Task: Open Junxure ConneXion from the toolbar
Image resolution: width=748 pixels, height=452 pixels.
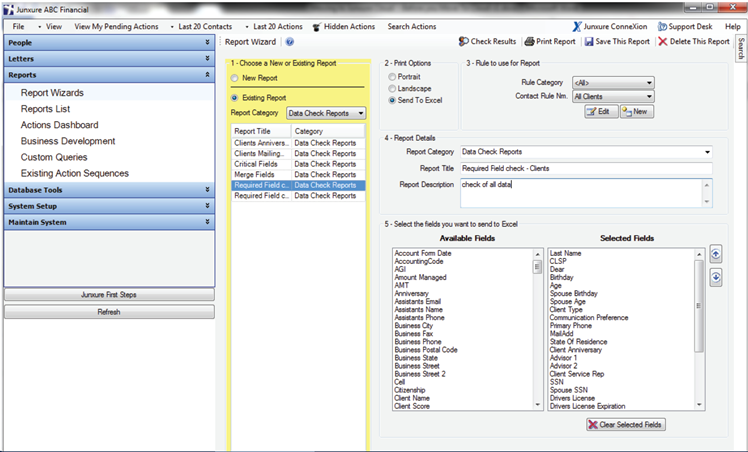Action: pyautogui.click(x=610, y=27)
